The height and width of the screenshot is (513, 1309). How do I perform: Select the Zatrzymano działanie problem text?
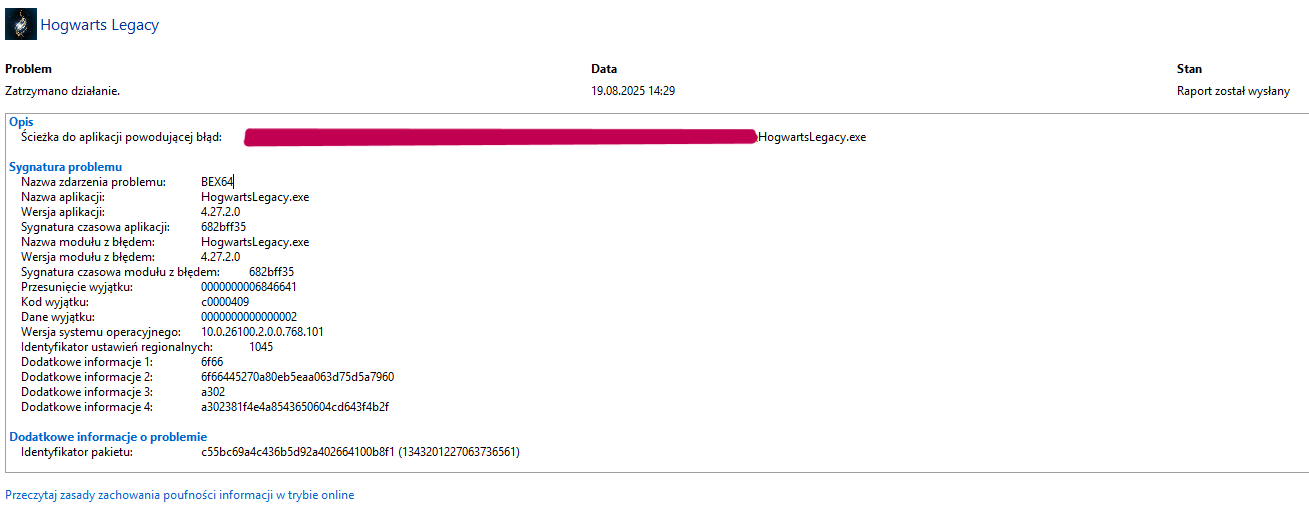(62, 91)
